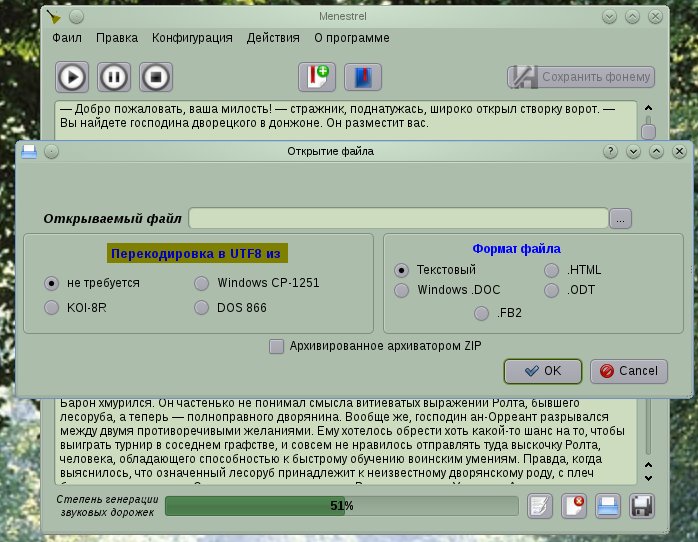The height and width of the screenshot is (542, 698).
Task: Click the Menestrel application icon in the title bar
Action: point(54,17)
